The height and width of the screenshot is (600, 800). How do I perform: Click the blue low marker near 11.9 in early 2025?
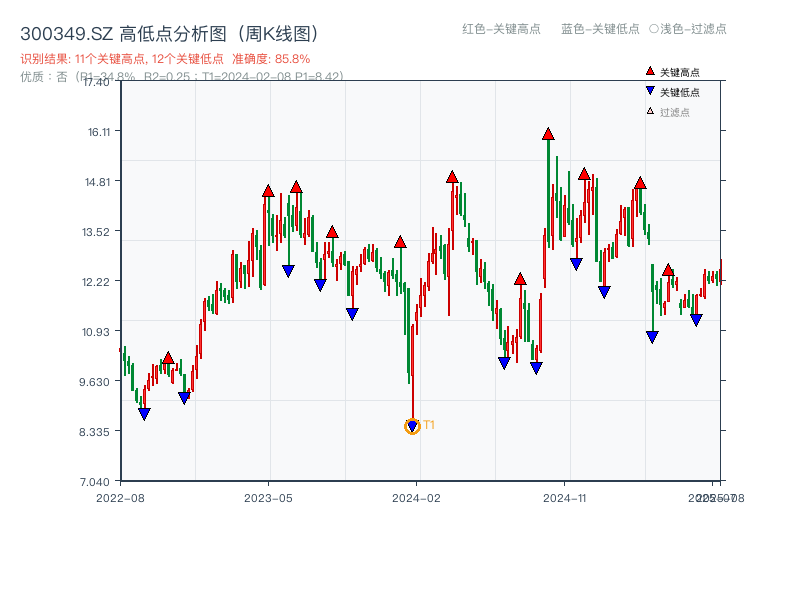click(604, 292)
